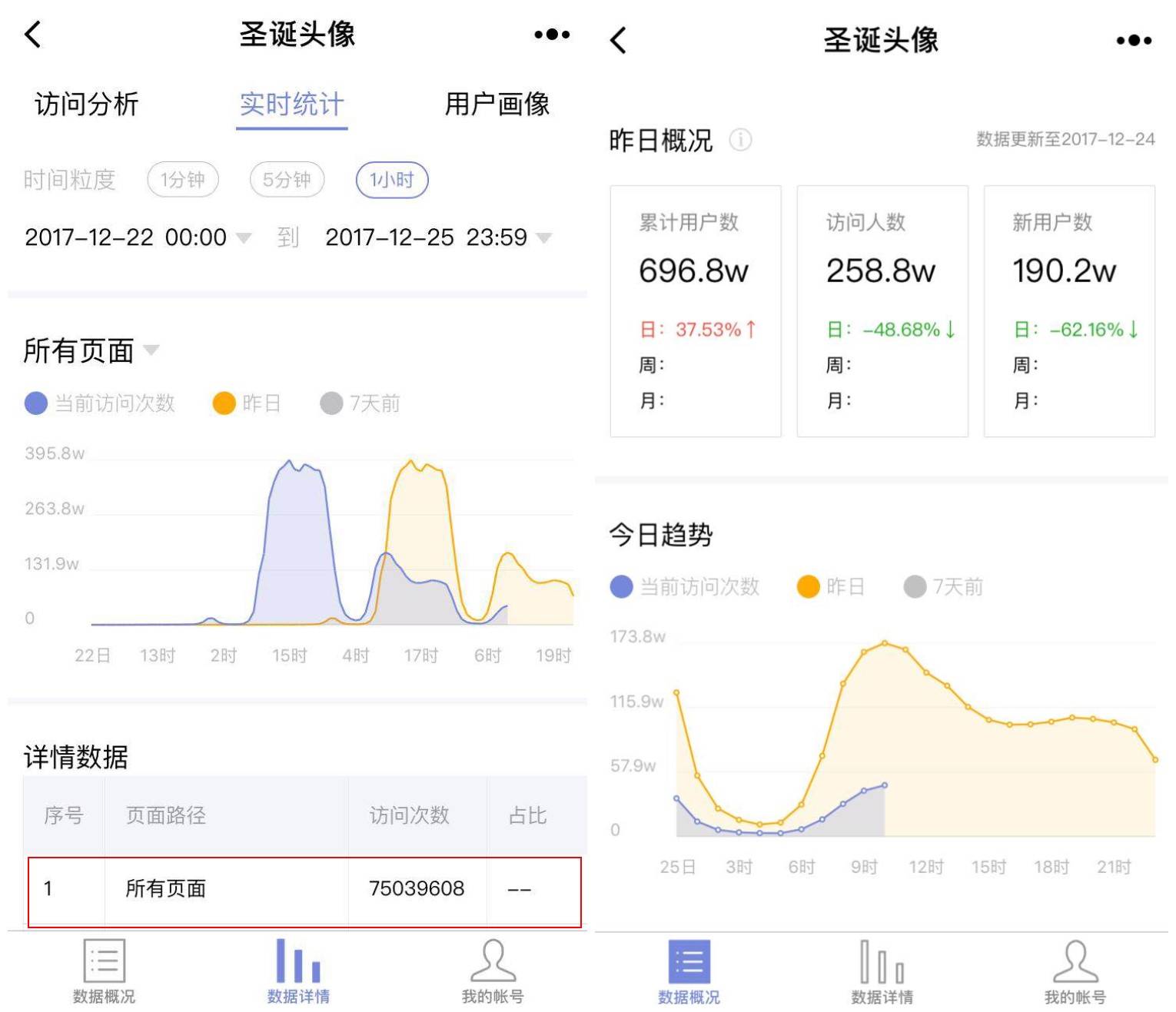Switch to 用户画像 tab
This screenshot has height=1012, width=1176.
click(x=497, y=104)
